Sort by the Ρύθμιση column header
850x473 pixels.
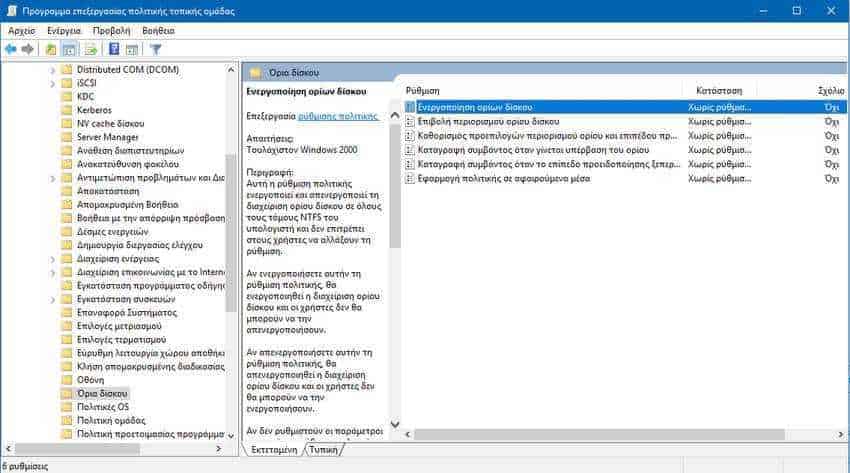[422, 91]
